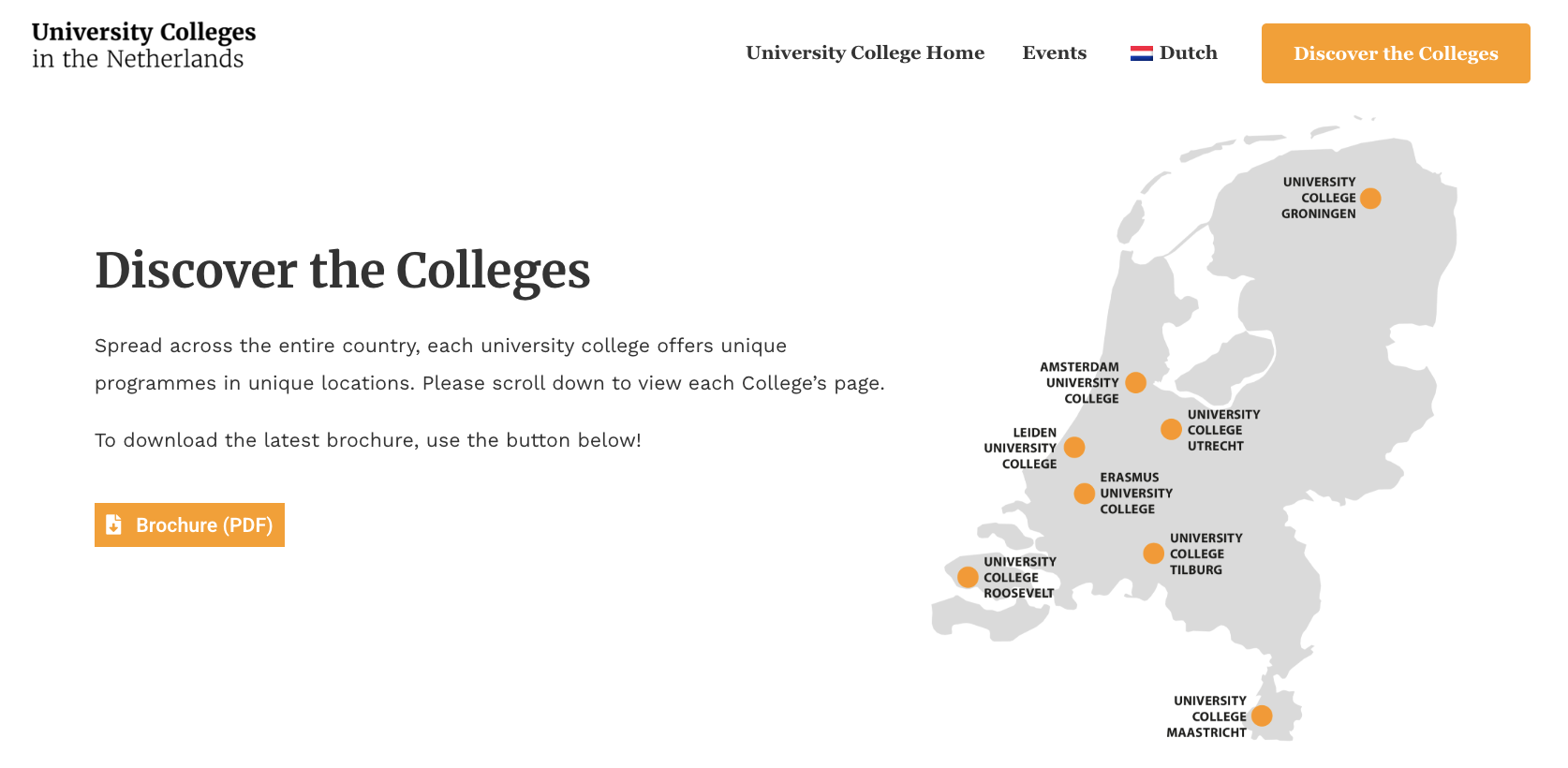The image size is (1568, 768).
Task: Select the University College Utrecht marker
Action: tap(1171, 429)
